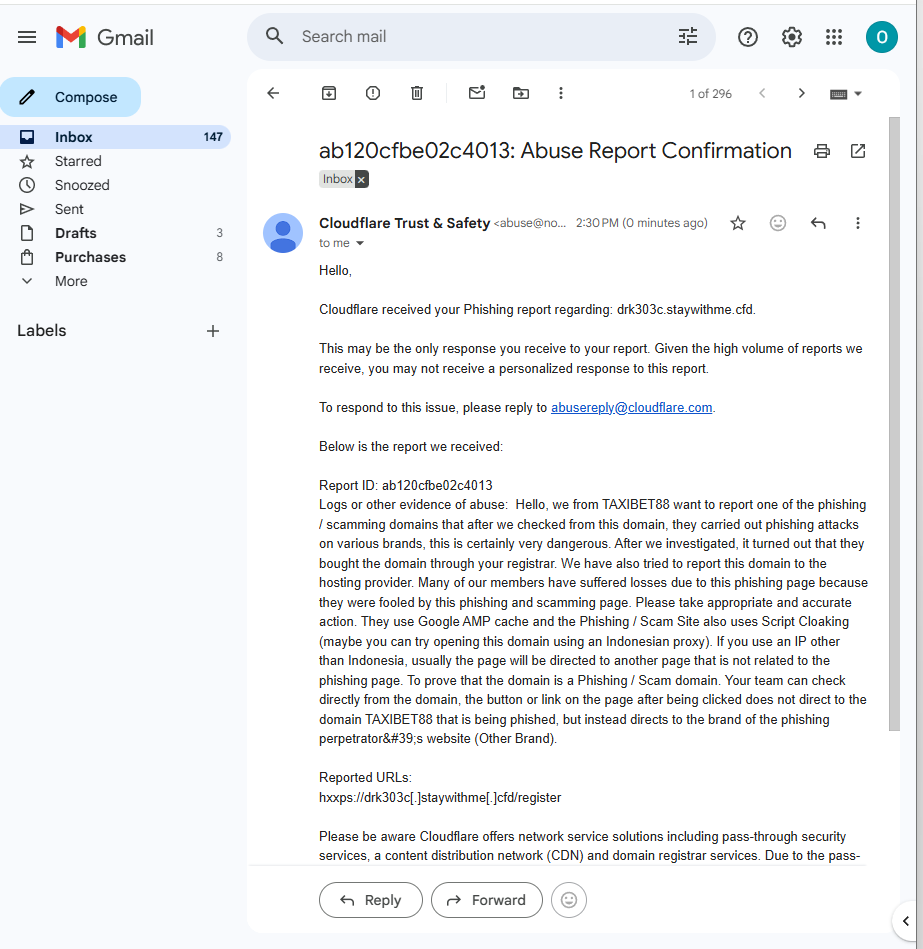This screenshot has height=949, width=923.
Task: Mark the email as unread
Action: coord(477,93)
